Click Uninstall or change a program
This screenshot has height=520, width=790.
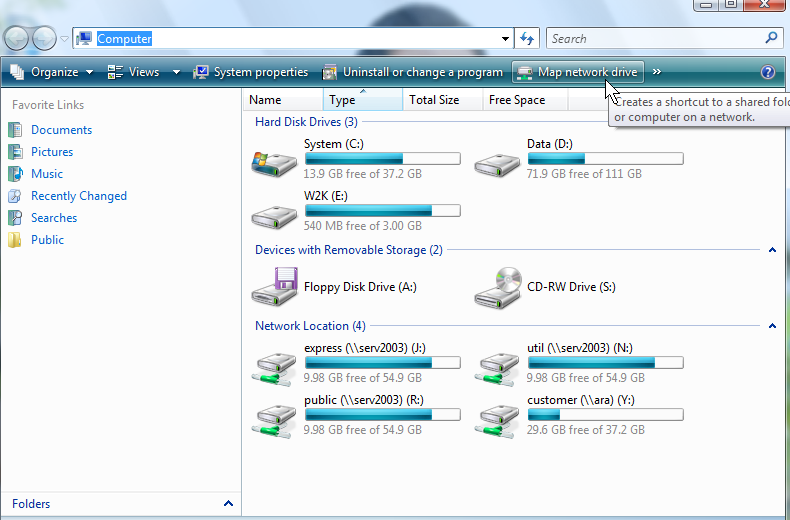click(412, 72)
